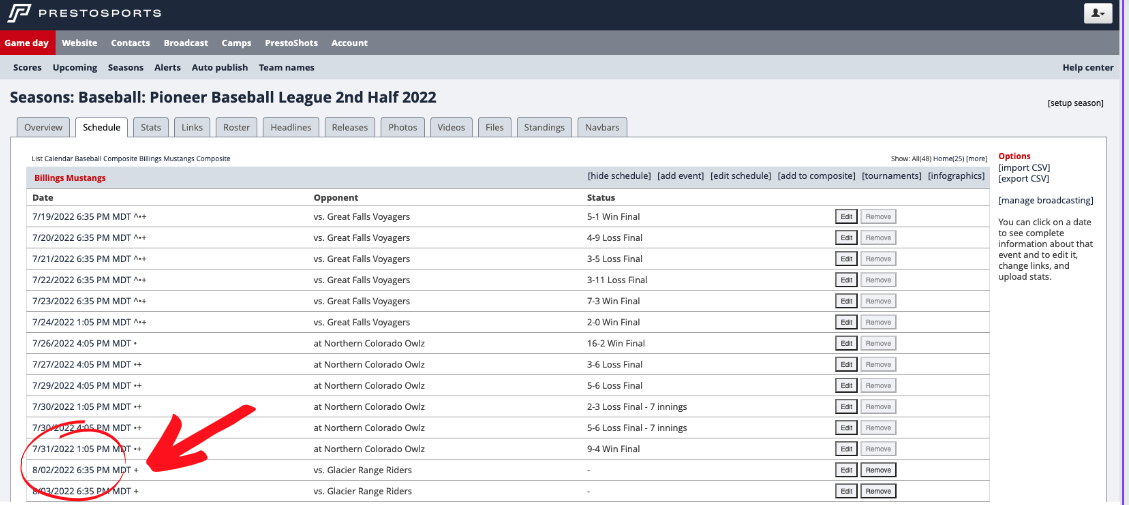Click the manage broadcasting link
Viewport: 1129px width, 505px height.
pyautogui.click(x=1045, y=201)
